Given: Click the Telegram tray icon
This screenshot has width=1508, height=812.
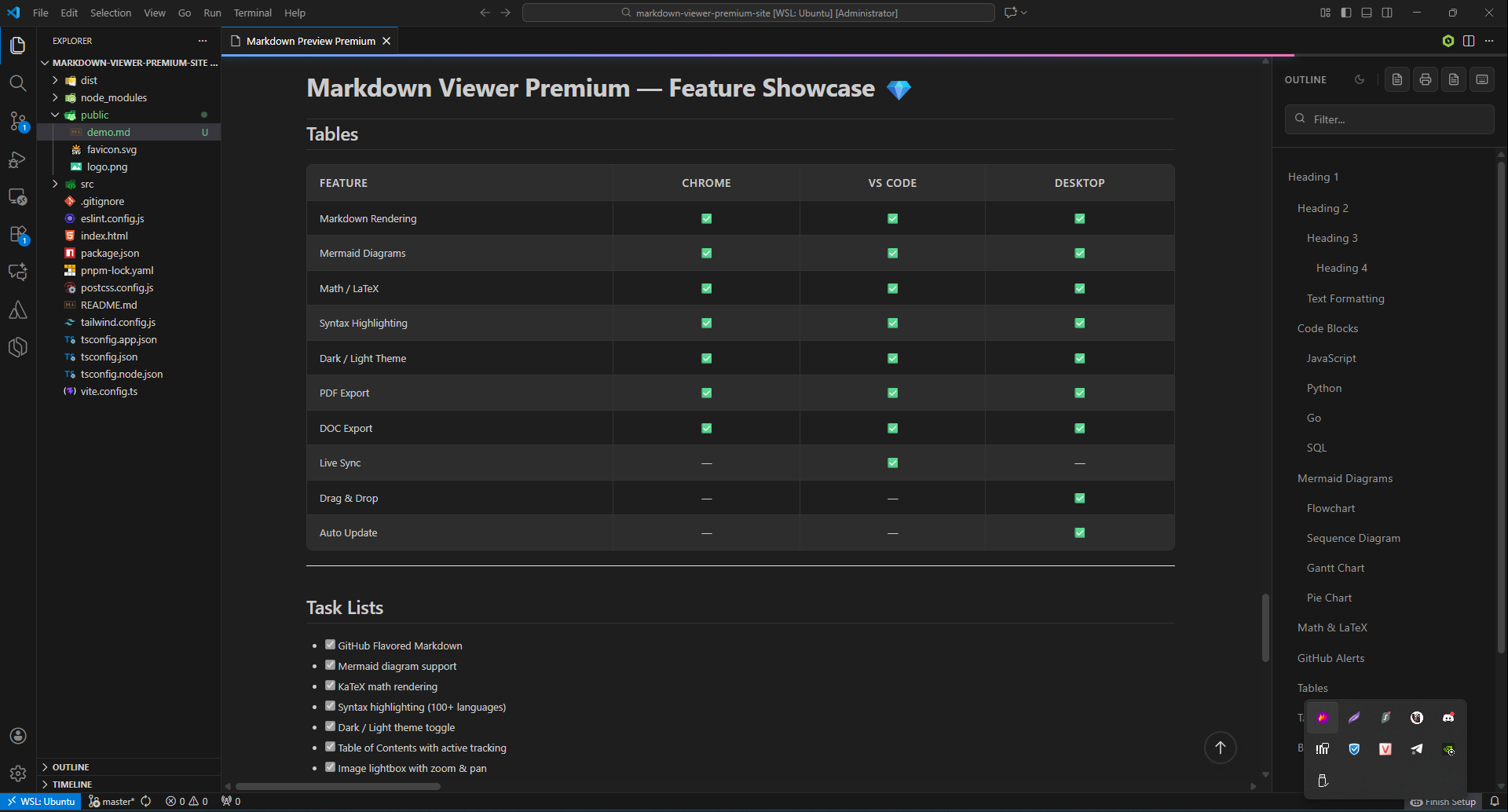Looking at the screenshot, I should click(x=1417, y=749).
